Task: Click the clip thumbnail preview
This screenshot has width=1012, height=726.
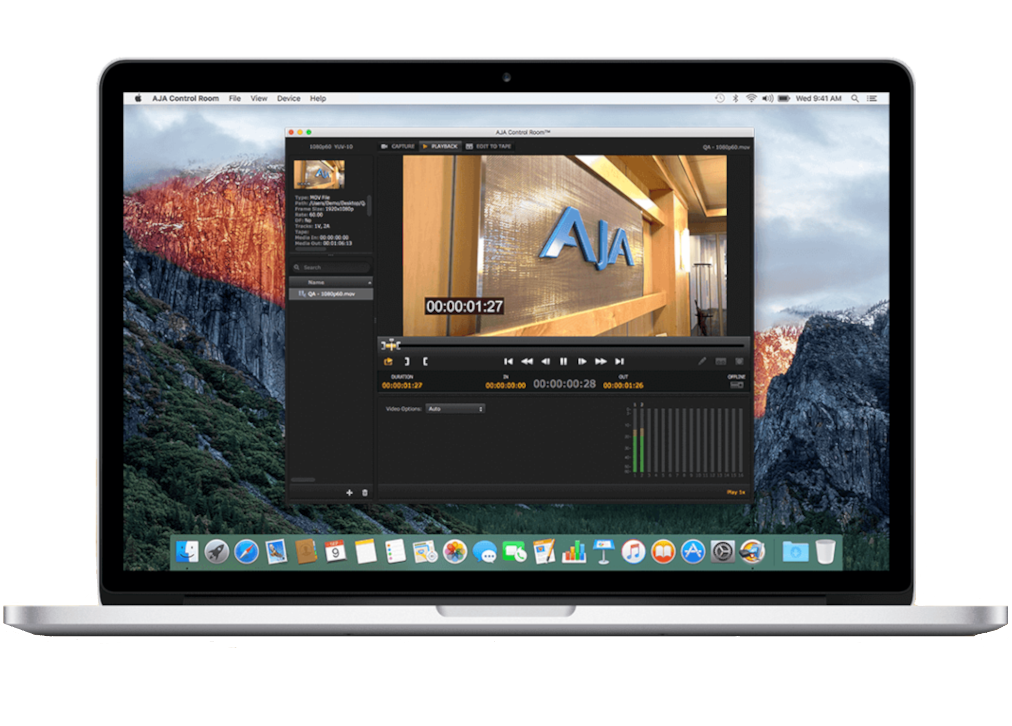Action: [x=319, y=174]
